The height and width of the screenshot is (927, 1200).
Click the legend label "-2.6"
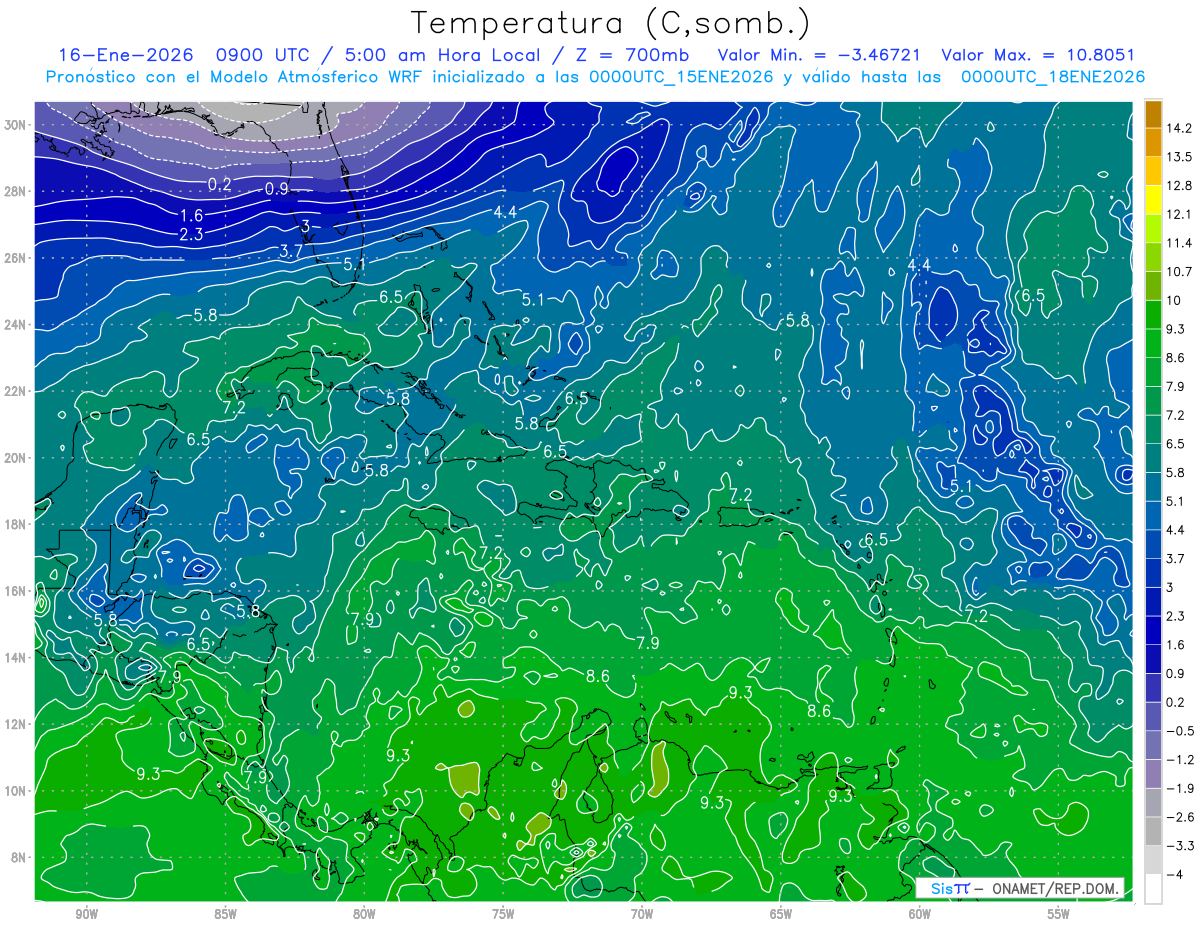tap(1180, 817)
